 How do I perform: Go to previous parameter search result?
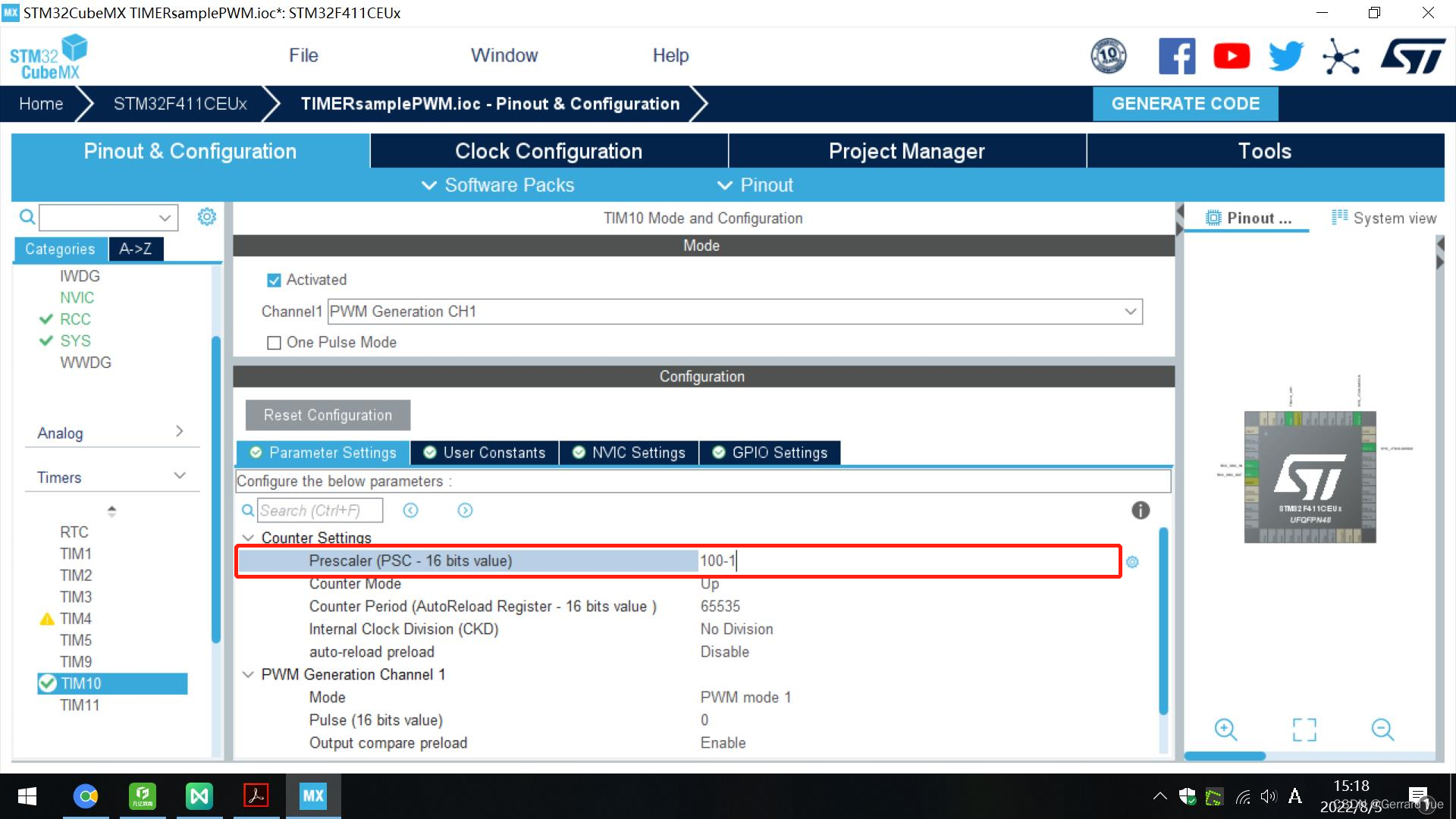[410, 510]
